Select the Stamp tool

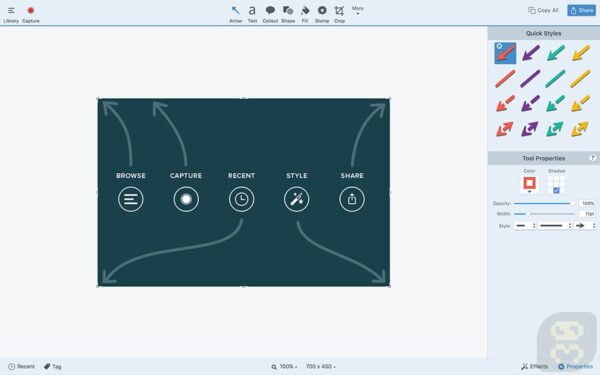(322, 14)
